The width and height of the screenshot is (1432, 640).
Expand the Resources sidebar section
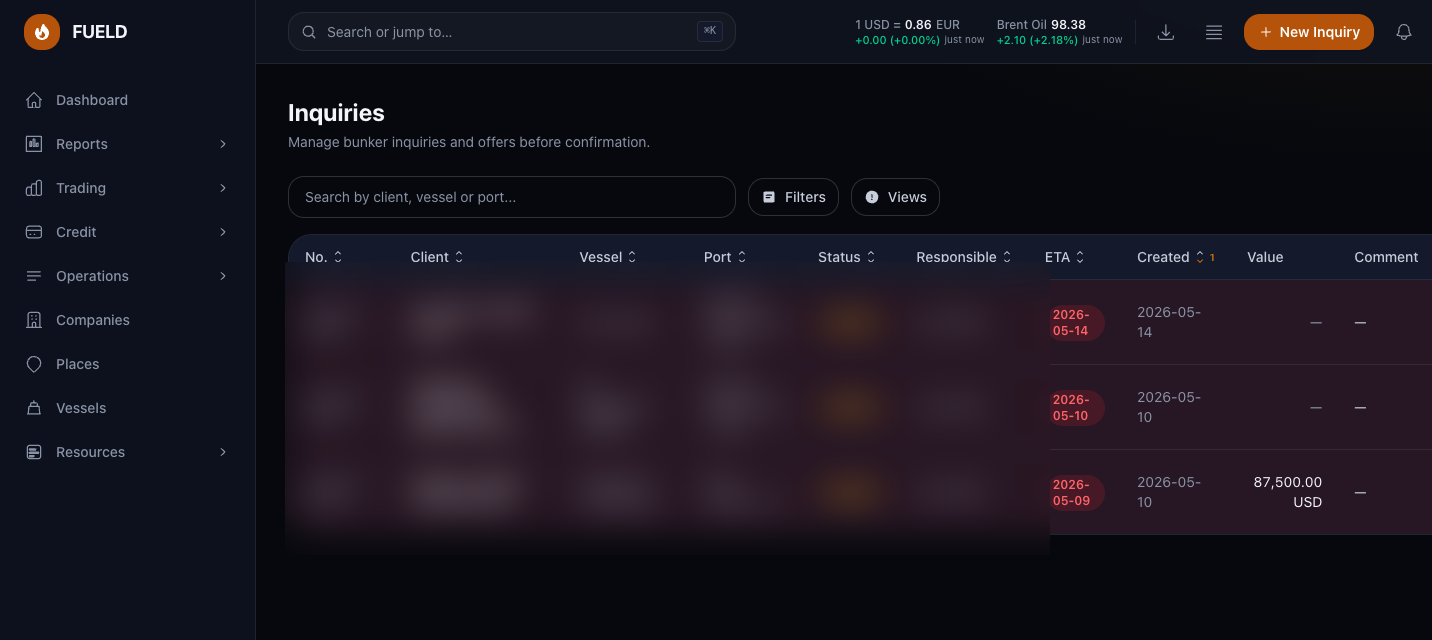(x=127, y=452)
